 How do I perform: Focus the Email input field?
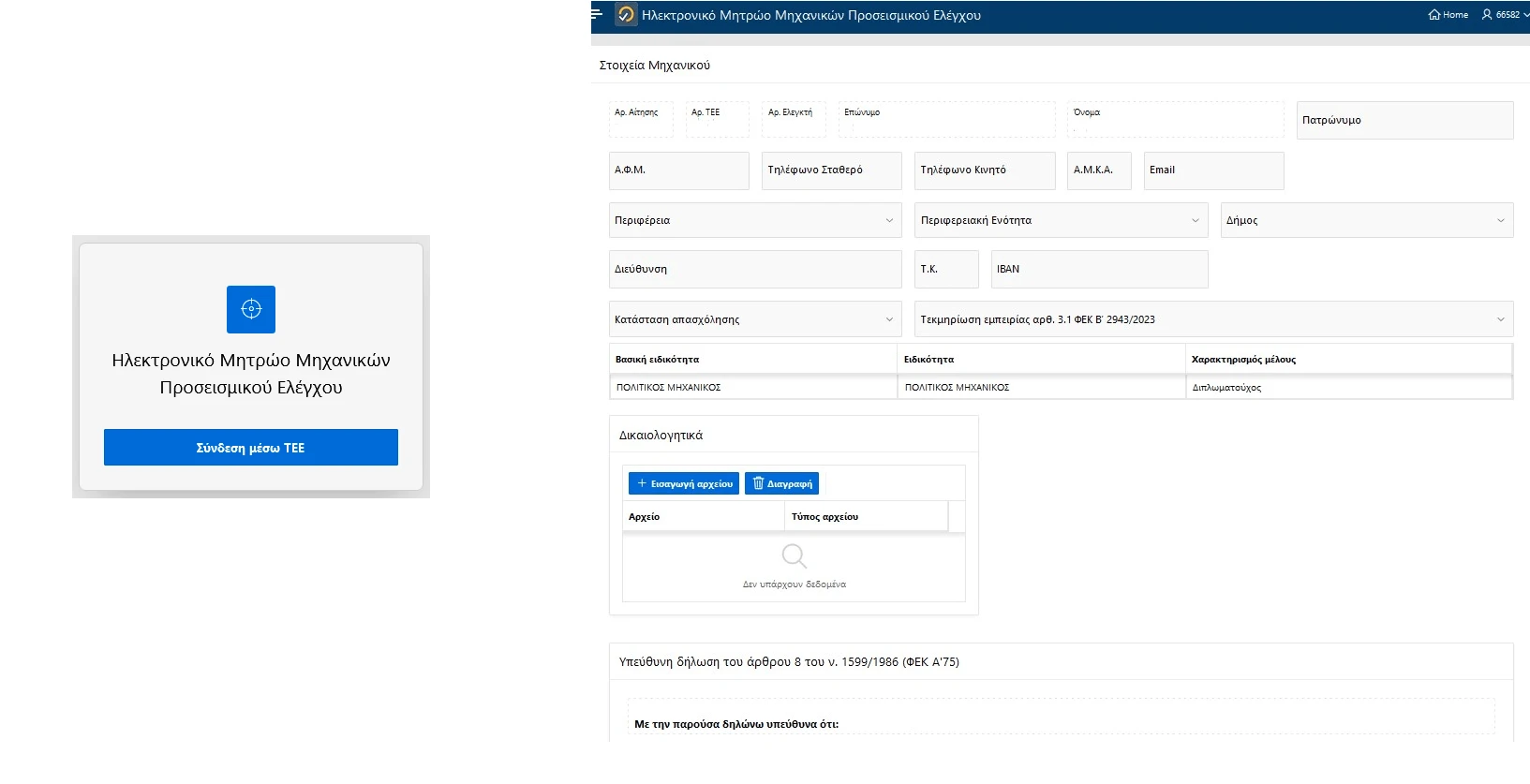click(x=1213, y=171)
